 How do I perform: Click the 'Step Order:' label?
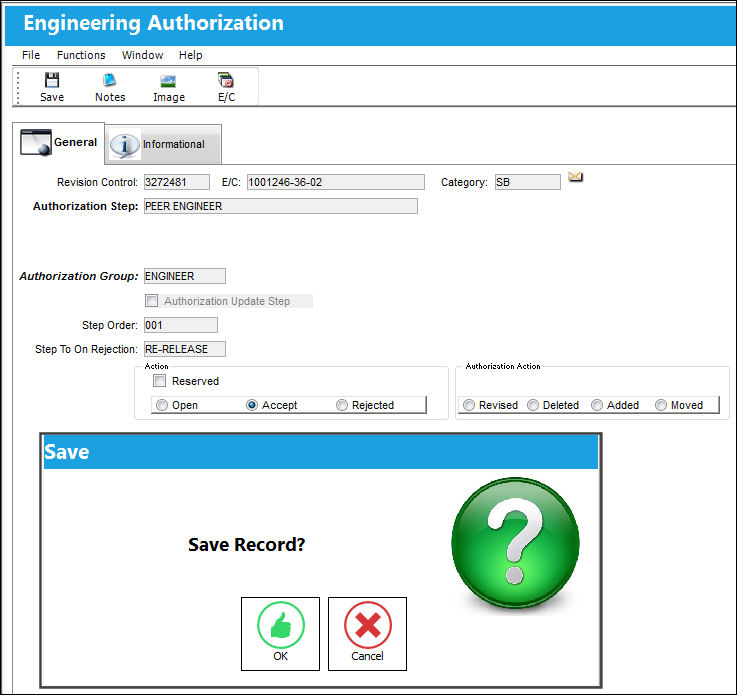point(110,325)
